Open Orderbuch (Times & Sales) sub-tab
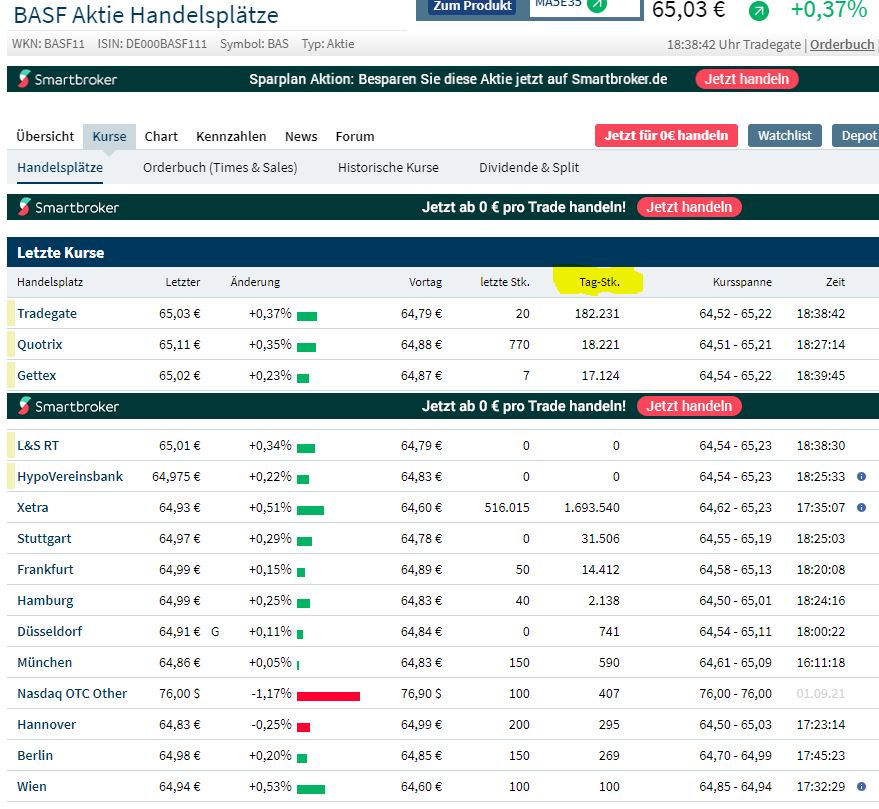 pos(220,168)
